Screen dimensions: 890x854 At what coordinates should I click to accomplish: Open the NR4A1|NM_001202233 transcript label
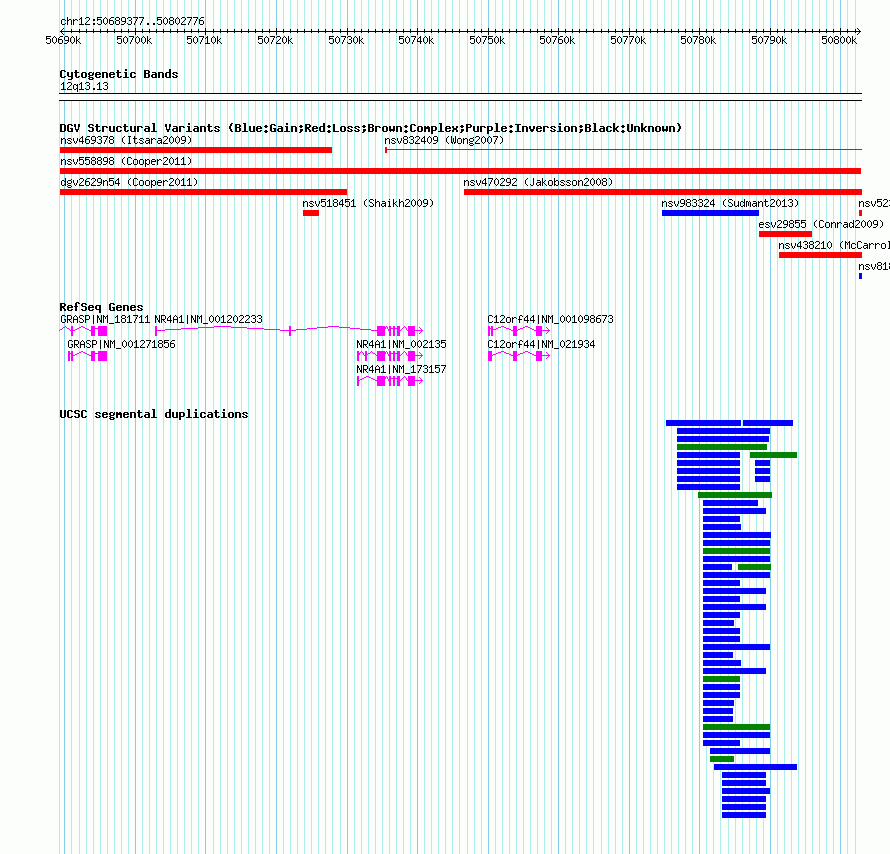208,319
